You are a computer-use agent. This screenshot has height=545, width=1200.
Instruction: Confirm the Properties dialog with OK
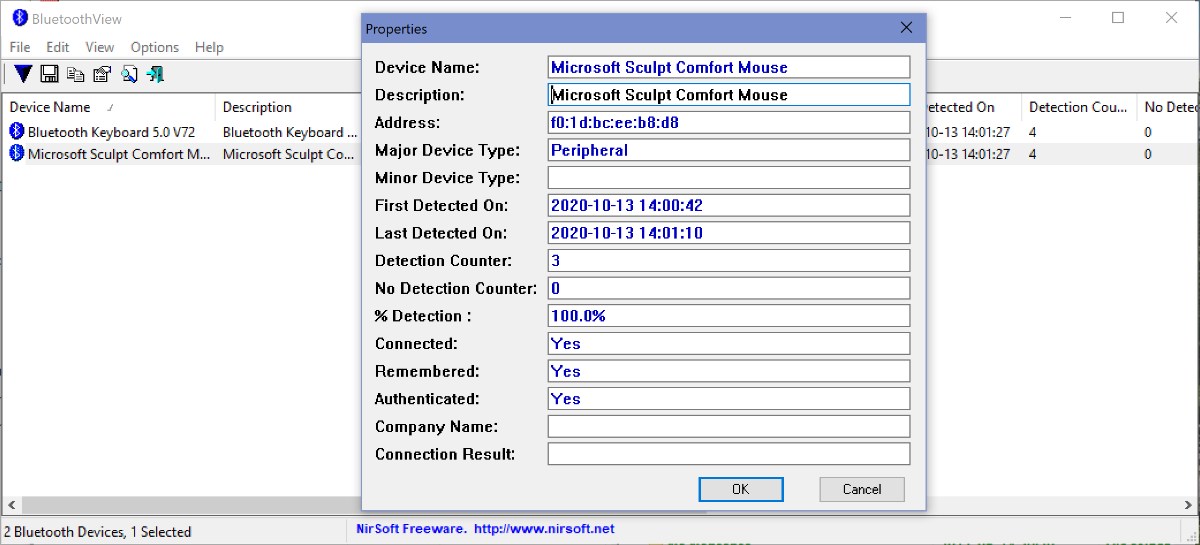pyautogui.click(x=741, y=489)
